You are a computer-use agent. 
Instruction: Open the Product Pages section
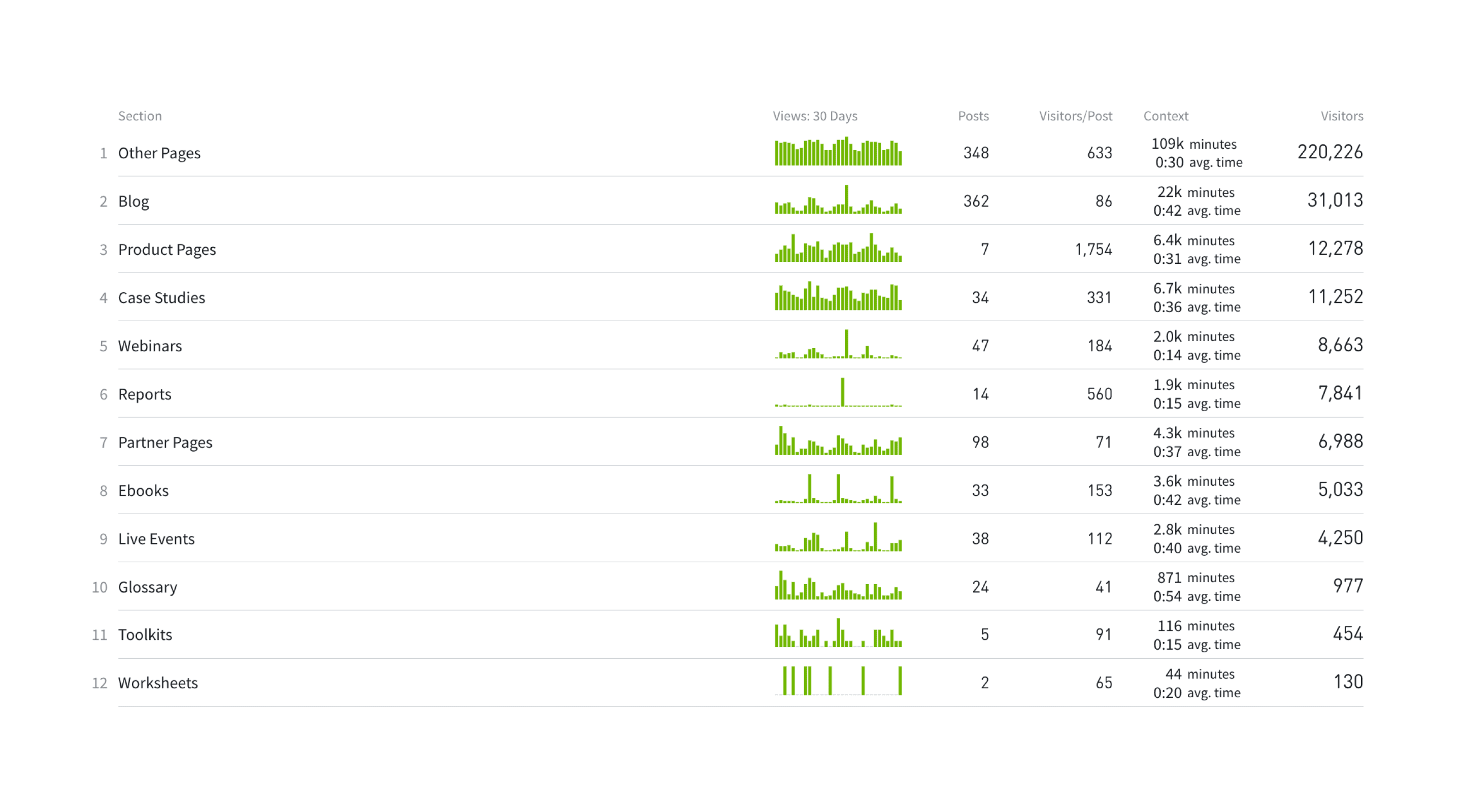tap(167, 250)
